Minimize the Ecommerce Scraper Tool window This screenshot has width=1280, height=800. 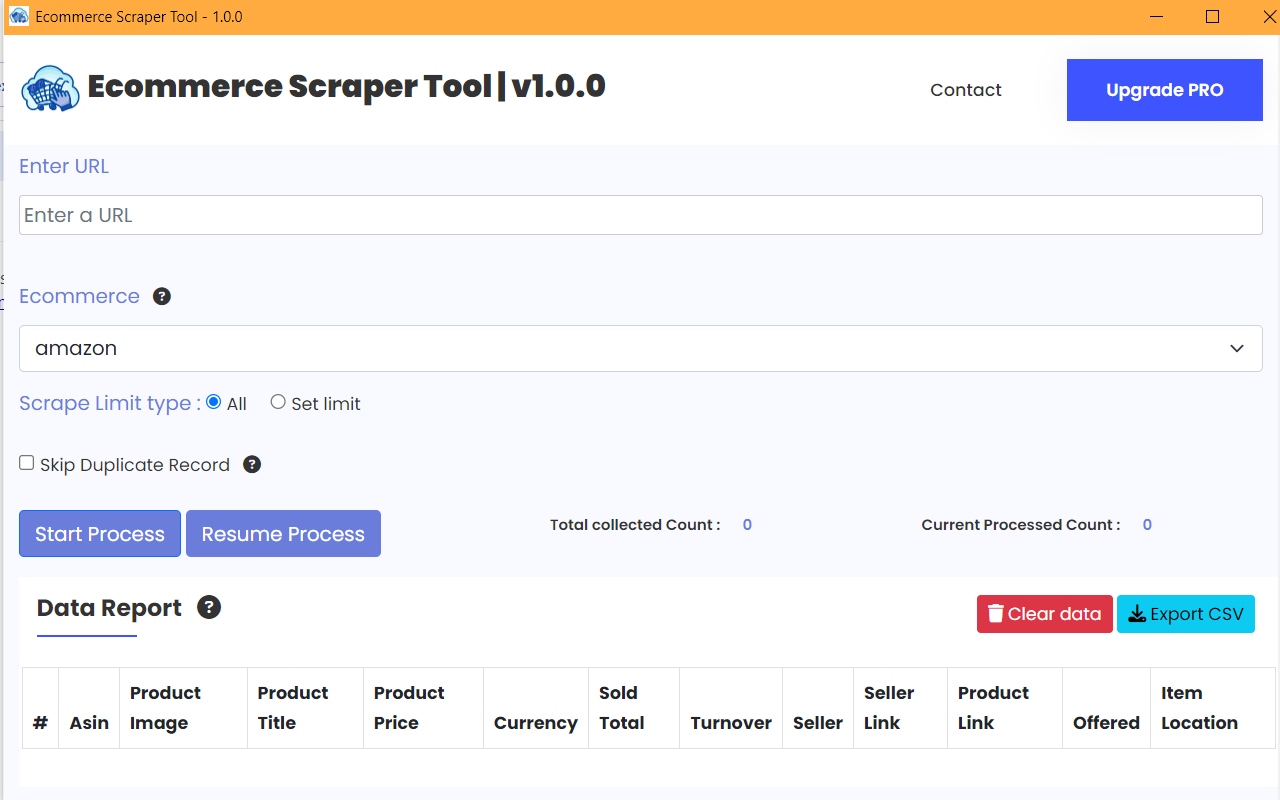(x=1157, y=17)
